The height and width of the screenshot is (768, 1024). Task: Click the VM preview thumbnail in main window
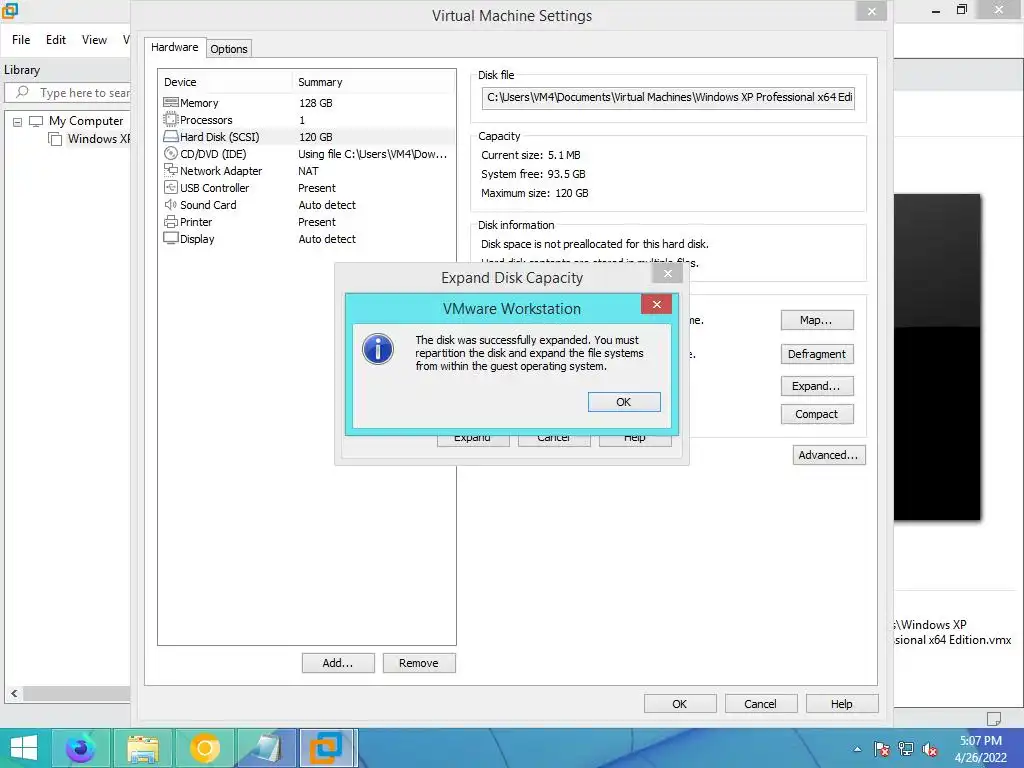point(937,357)
